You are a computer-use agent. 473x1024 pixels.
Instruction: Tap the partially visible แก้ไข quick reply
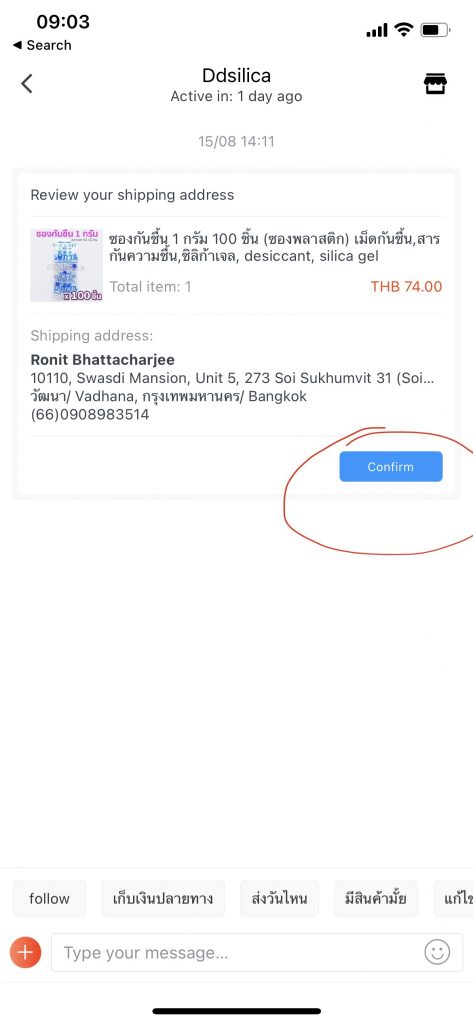[454, 899]
